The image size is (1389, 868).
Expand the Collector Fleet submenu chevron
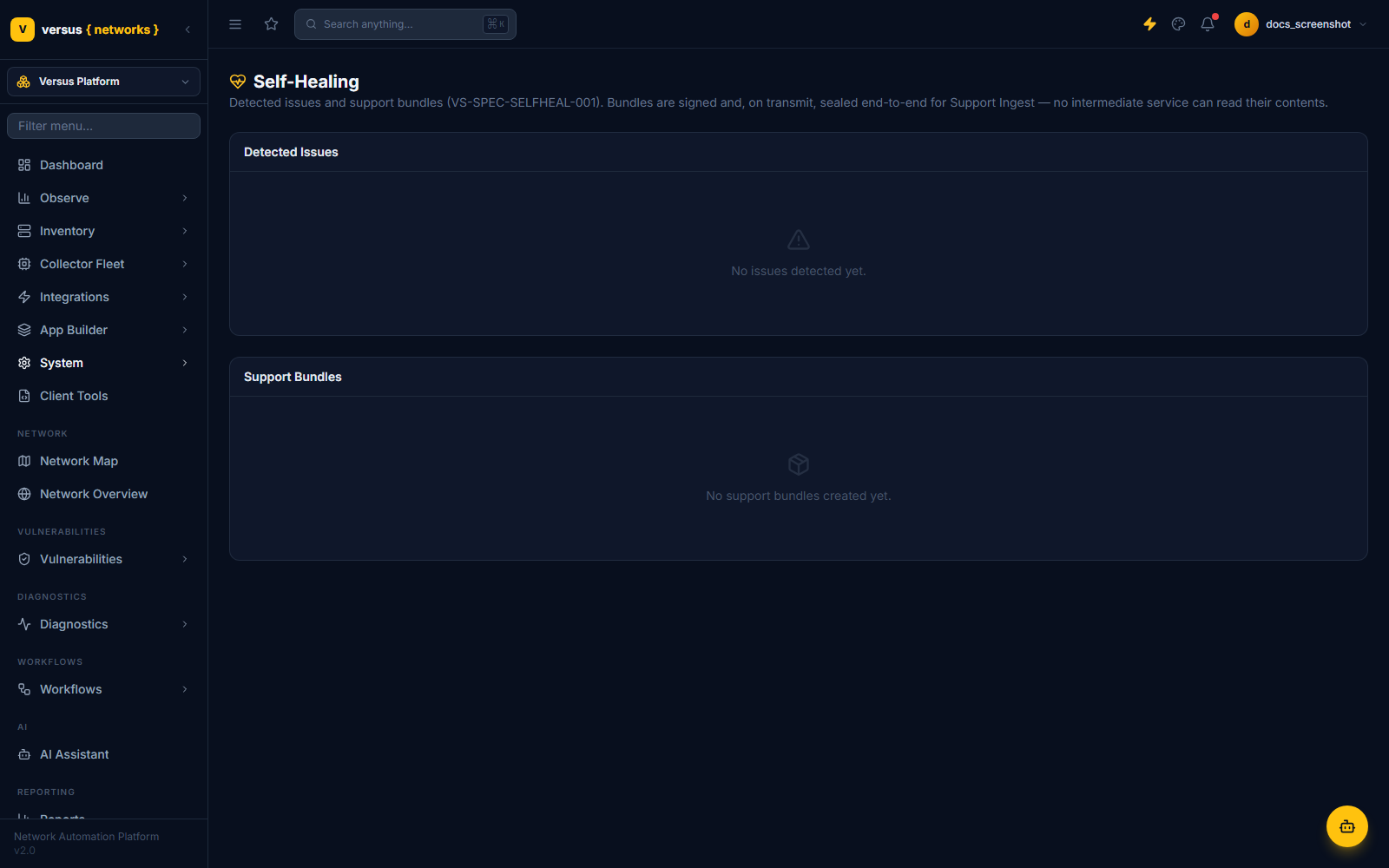185,264
